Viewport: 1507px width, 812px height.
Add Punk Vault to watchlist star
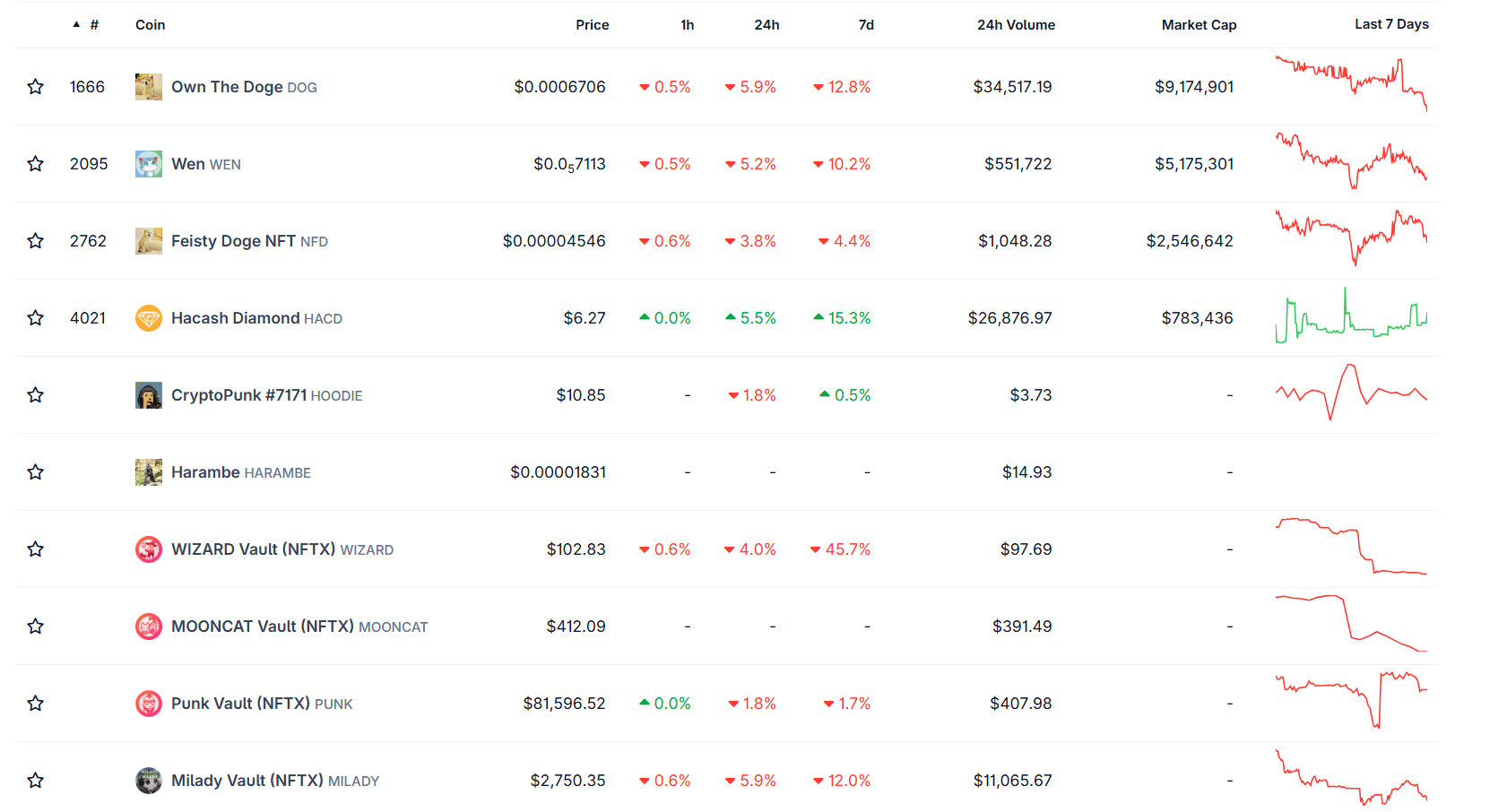click(36, 704)
